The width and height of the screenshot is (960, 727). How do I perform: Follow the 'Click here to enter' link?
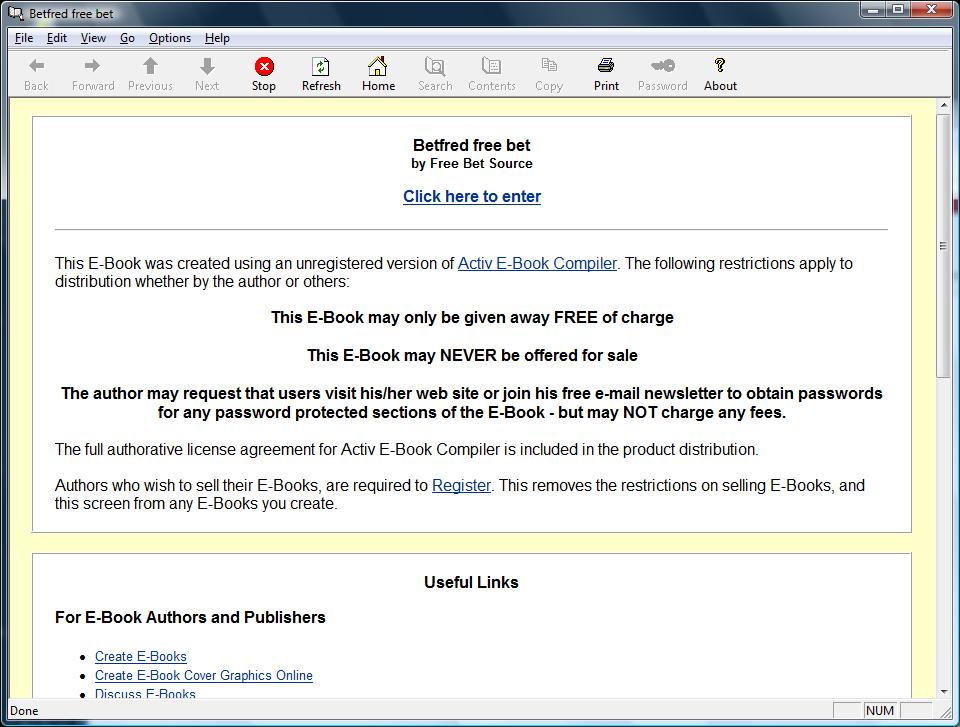pos(471,197)
